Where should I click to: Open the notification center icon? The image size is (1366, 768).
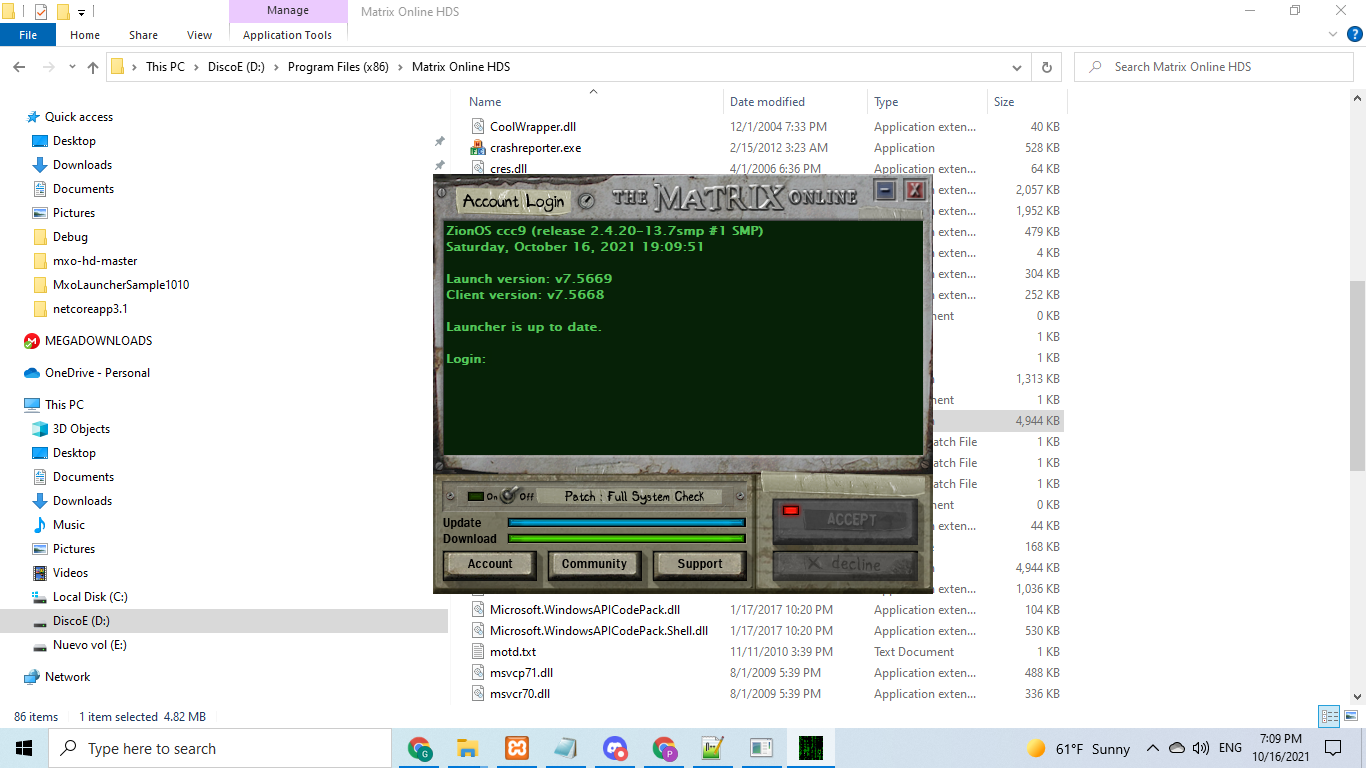pyautogui.click(x=1332, y=748)
